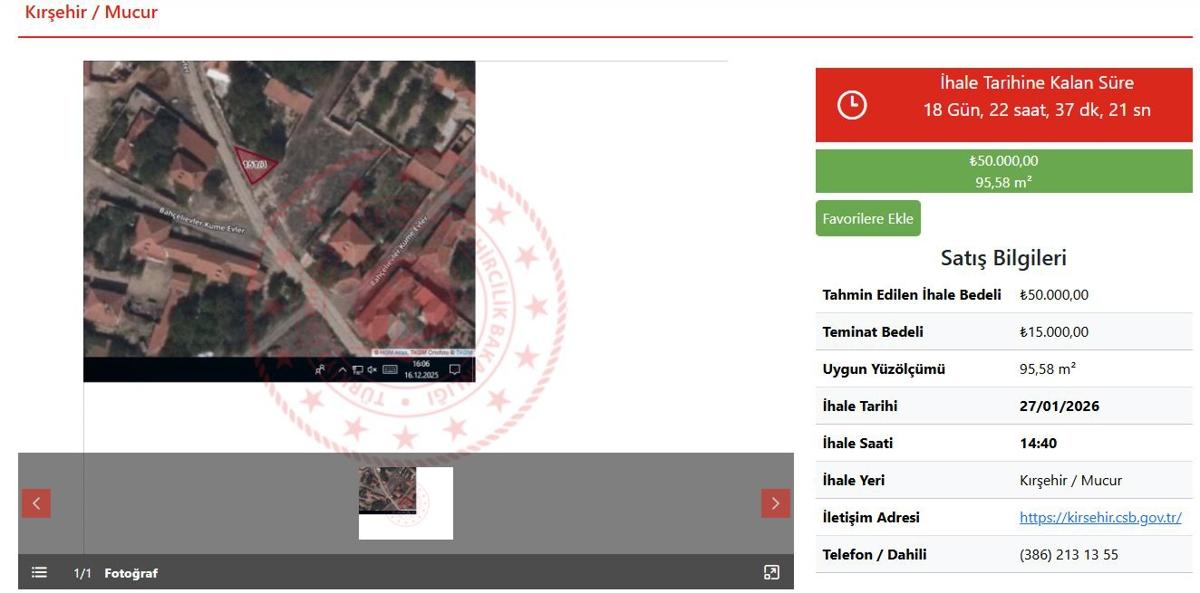Click the İhale Tarihi value 27/01/2026

click(x=1059, y=406)
